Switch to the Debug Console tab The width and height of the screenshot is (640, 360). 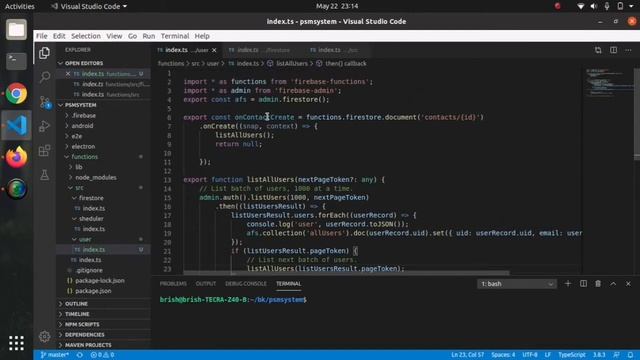(246, 284)
